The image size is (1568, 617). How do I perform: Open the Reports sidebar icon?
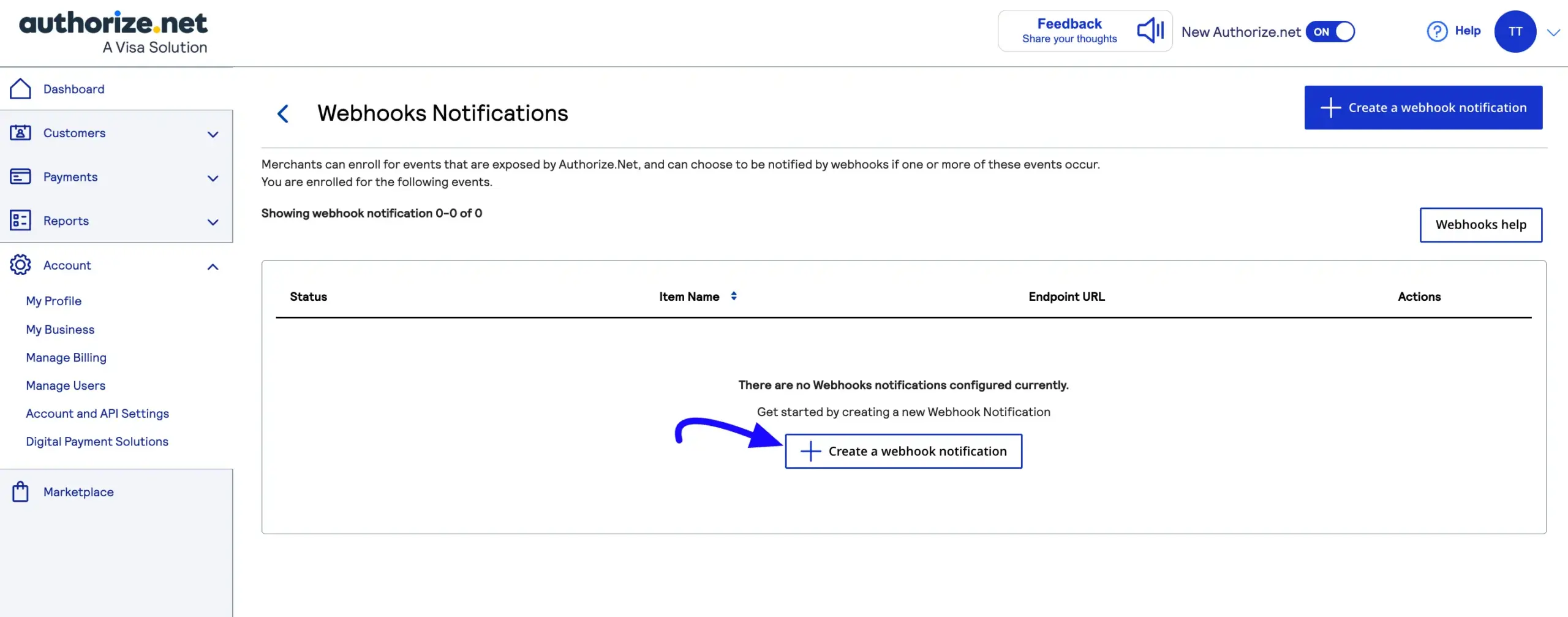(x=20, y=220)
